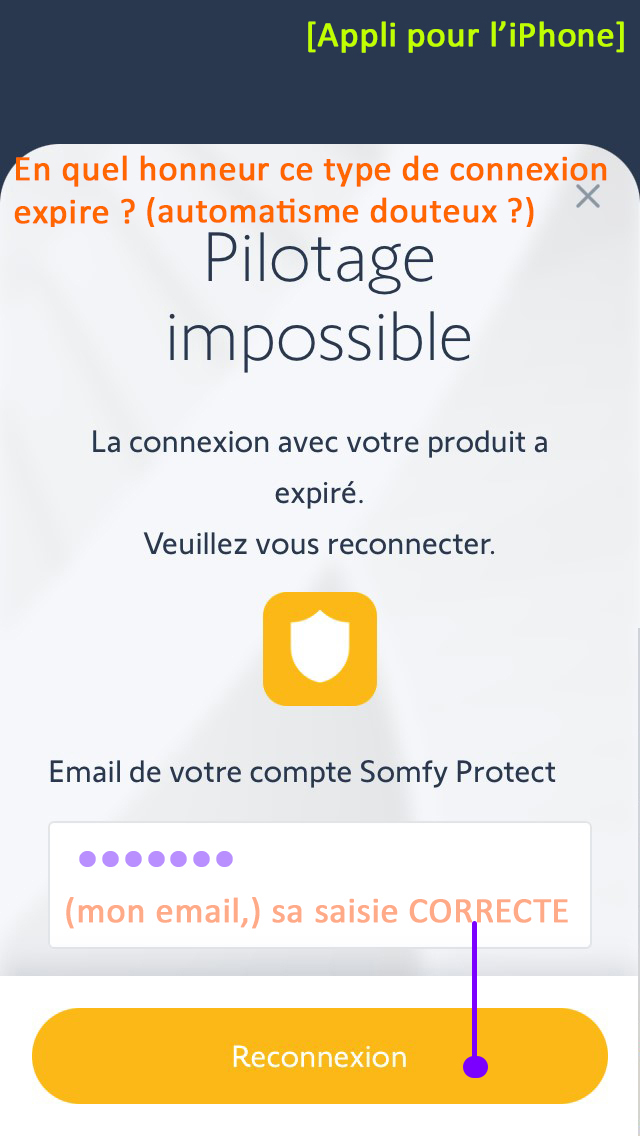Select the "Email de votre compte Somfy Protect" label

pyautogui.click(x=302, y=772)
